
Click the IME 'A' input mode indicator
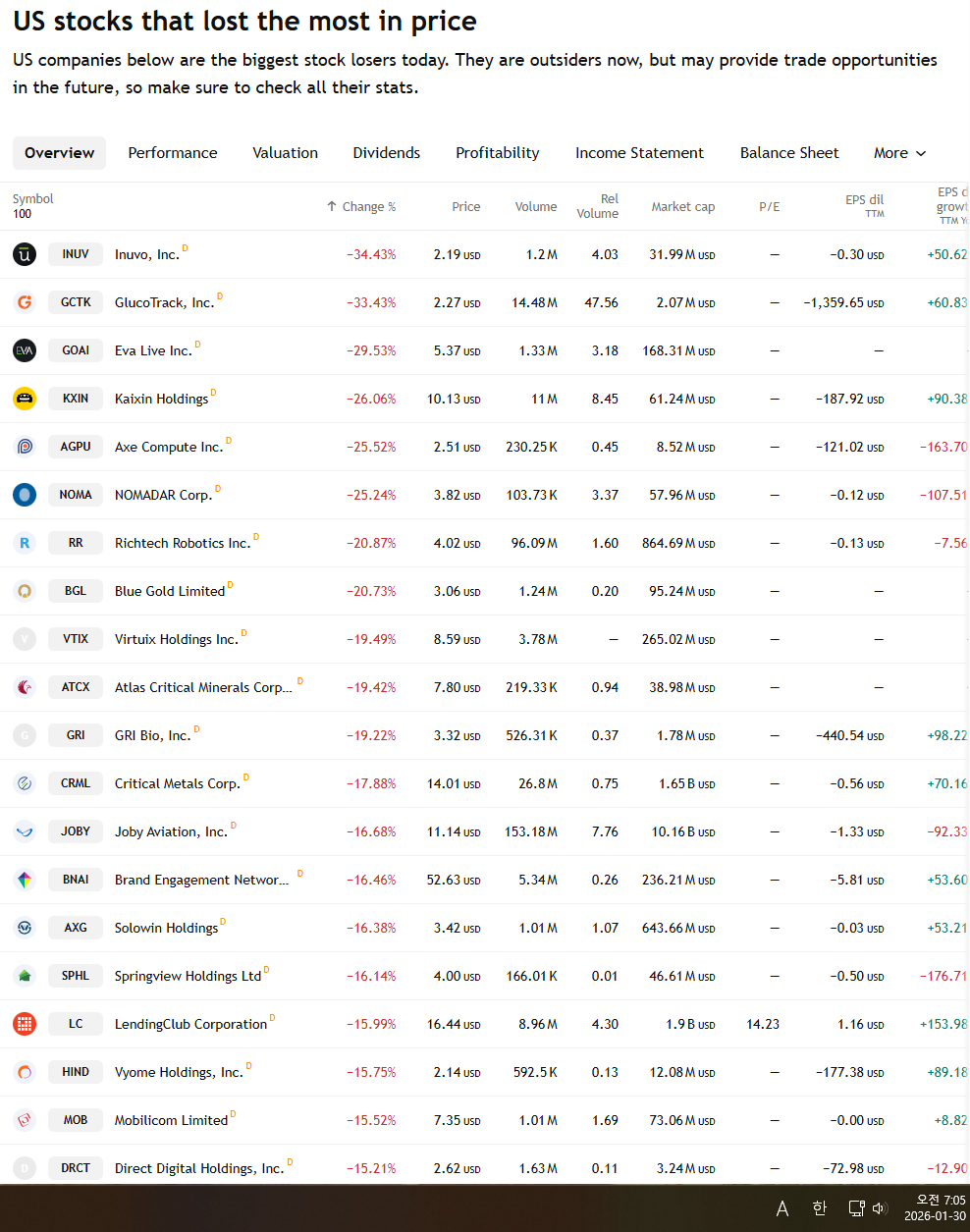tap(782, 1208)
